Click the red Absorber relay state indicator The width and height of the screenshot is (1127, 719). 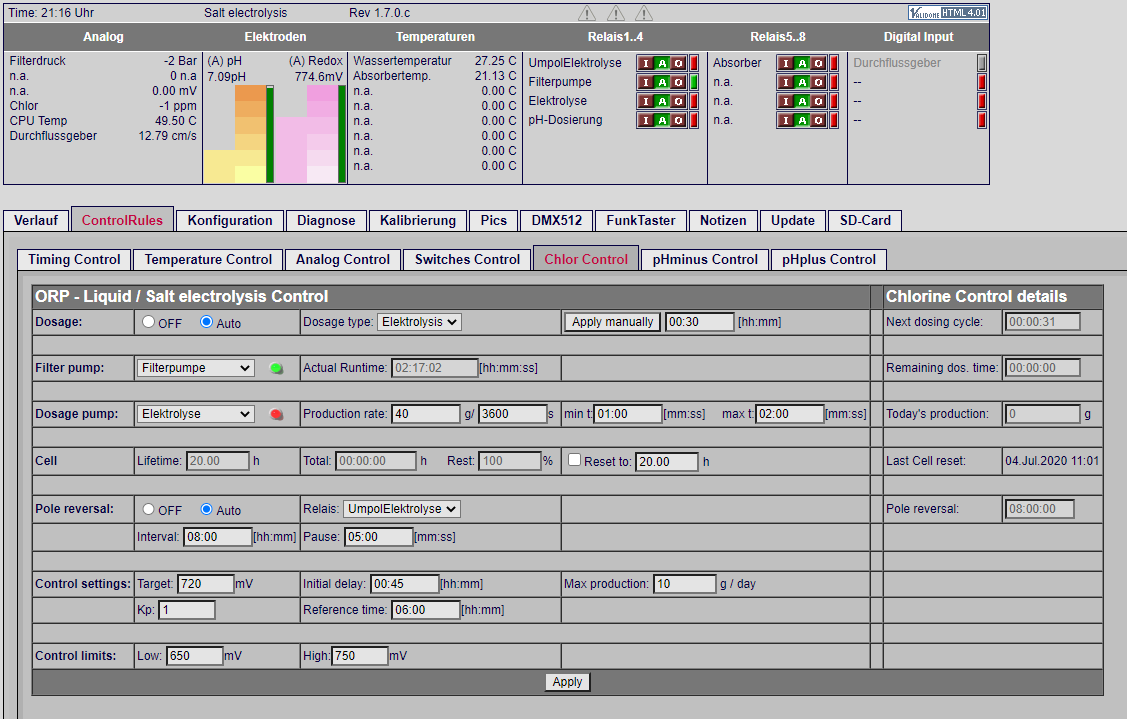(x=834, y=63)
